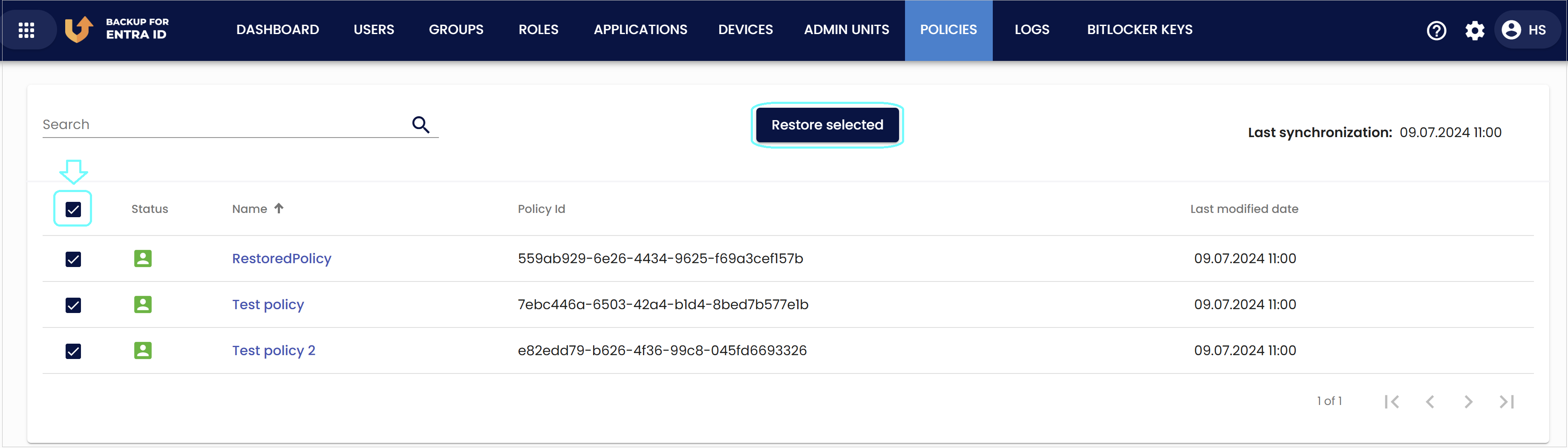Click the '1 of 1' page indicator
The image size is (1568, 448).
1329,401
